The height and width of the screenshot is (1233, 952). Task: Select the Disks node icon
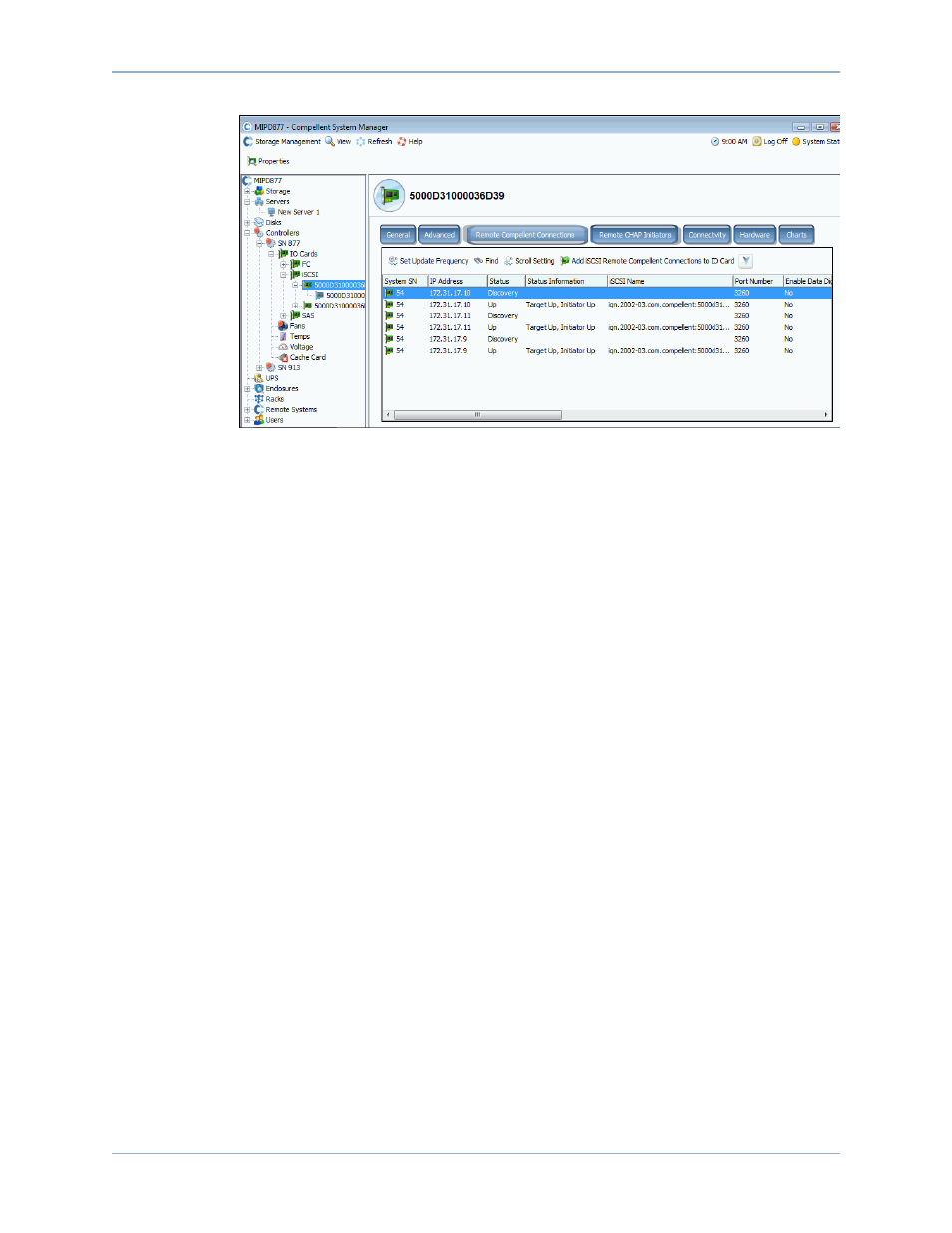click(x=259, y=222)
